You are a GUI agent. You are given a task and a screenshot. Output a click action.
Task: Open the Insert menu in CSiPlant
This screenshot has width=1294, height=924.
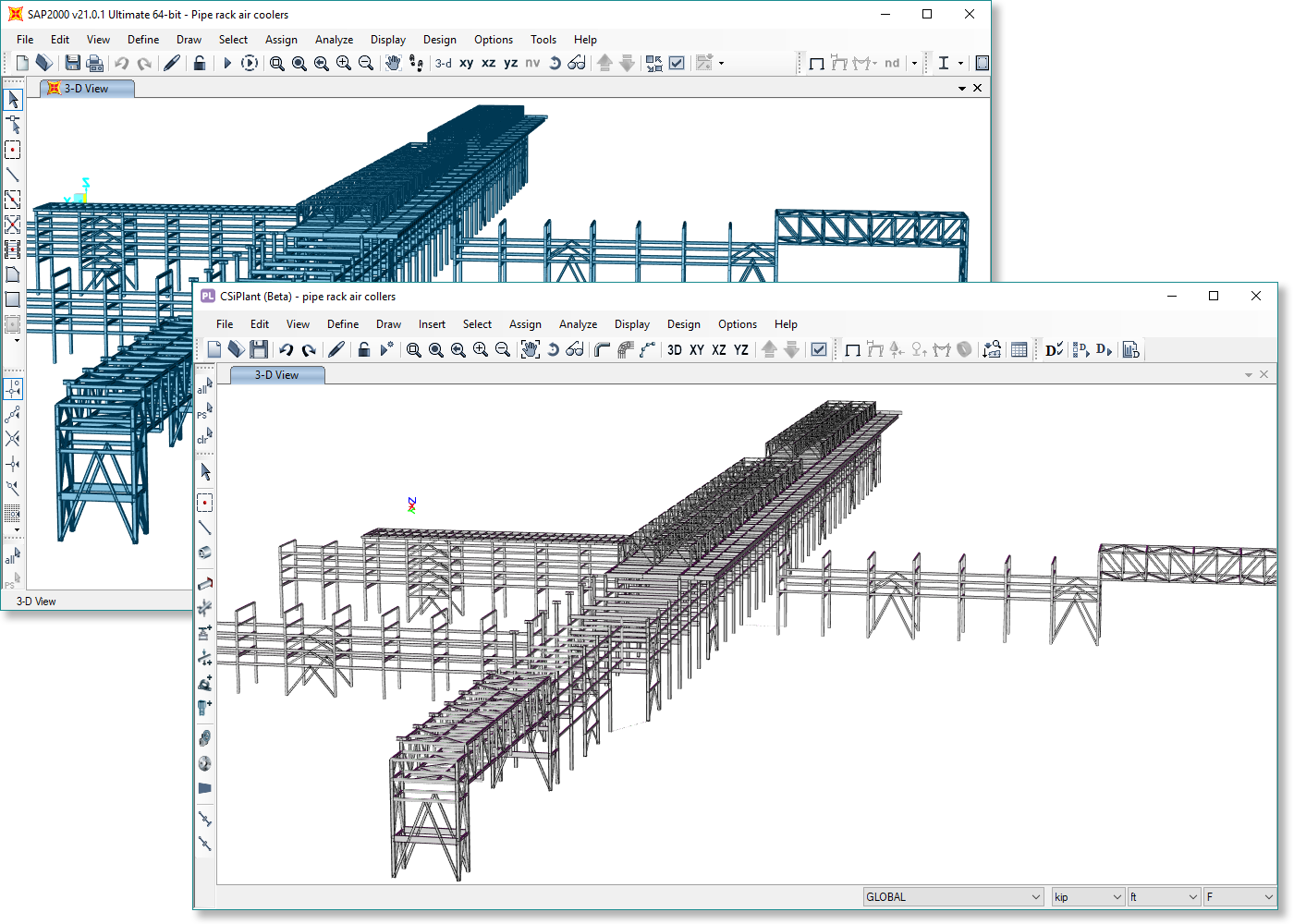click(x=432, y=324)
